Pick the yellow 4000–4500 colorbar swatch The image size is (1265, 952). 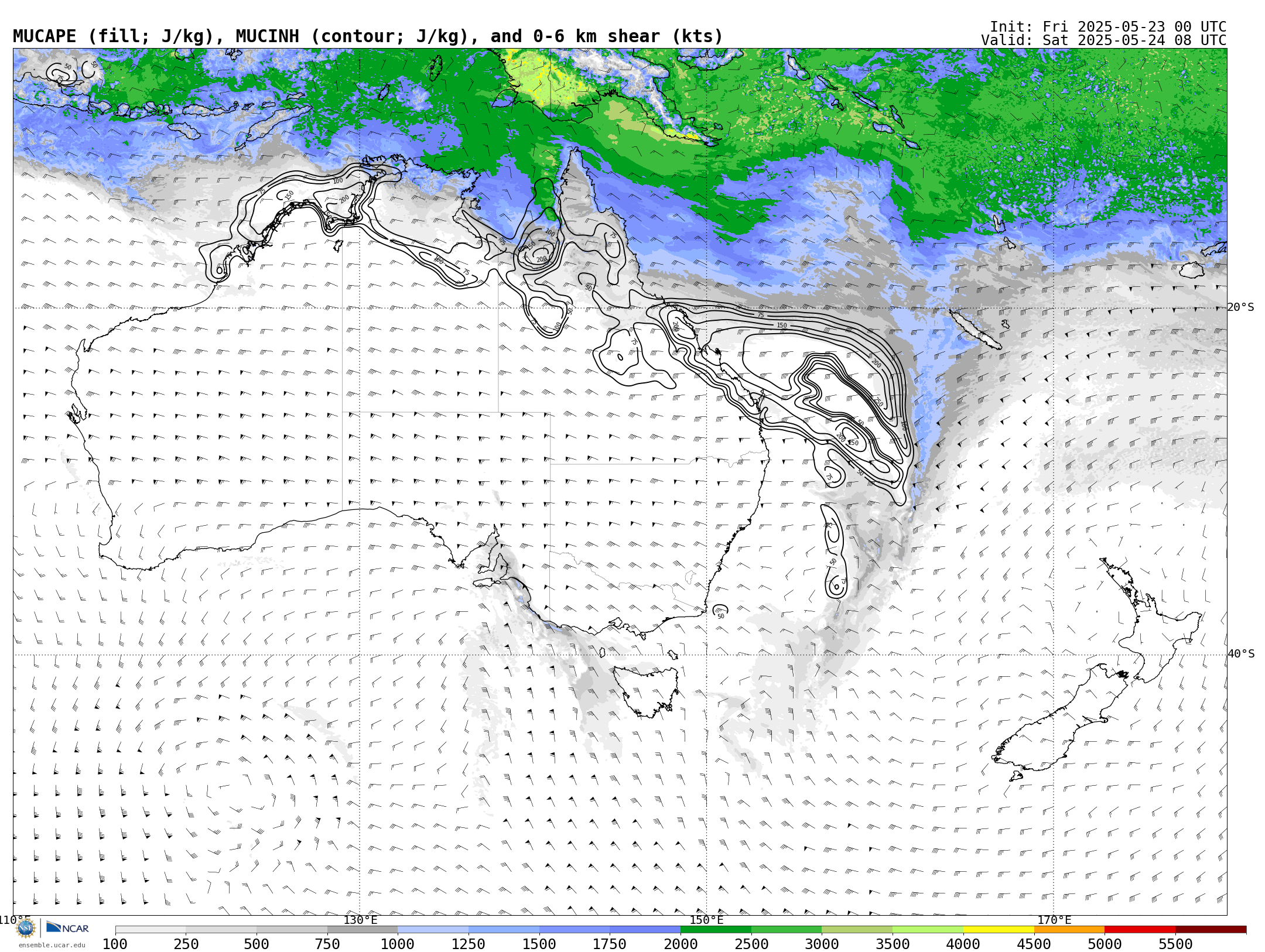[999, 930]
